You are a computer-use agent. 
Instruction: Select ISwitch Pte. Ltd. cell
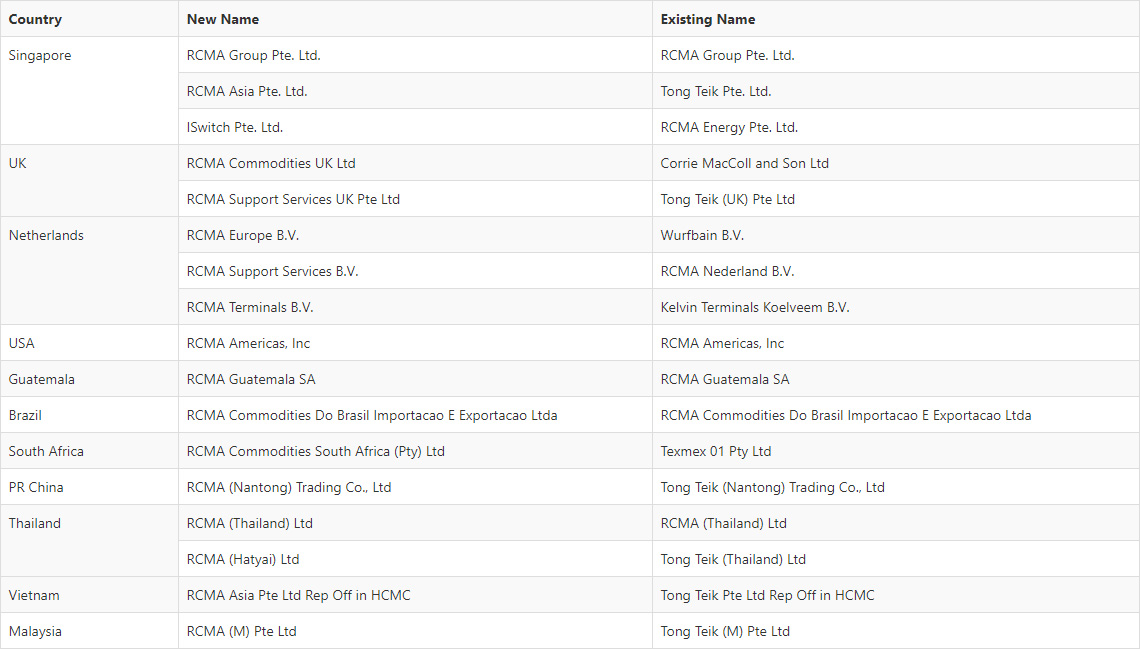click(x=415, y=127)
